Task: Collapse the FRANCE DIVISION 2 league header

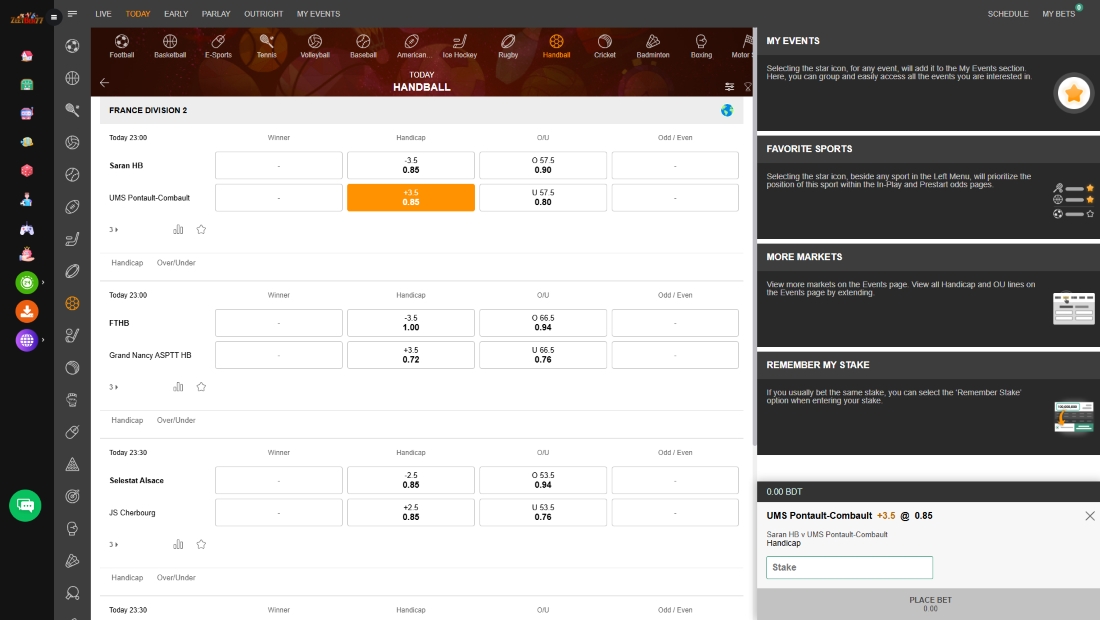Action: (x=423, y=110)
